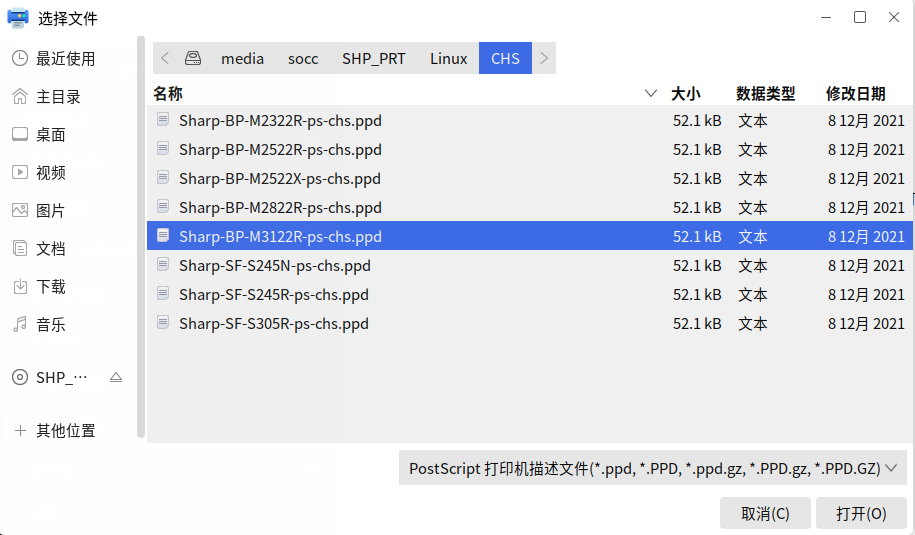This screenshot has width=915, height=535.
Task: Maximize the file chooser window
Action: (860, 18)
